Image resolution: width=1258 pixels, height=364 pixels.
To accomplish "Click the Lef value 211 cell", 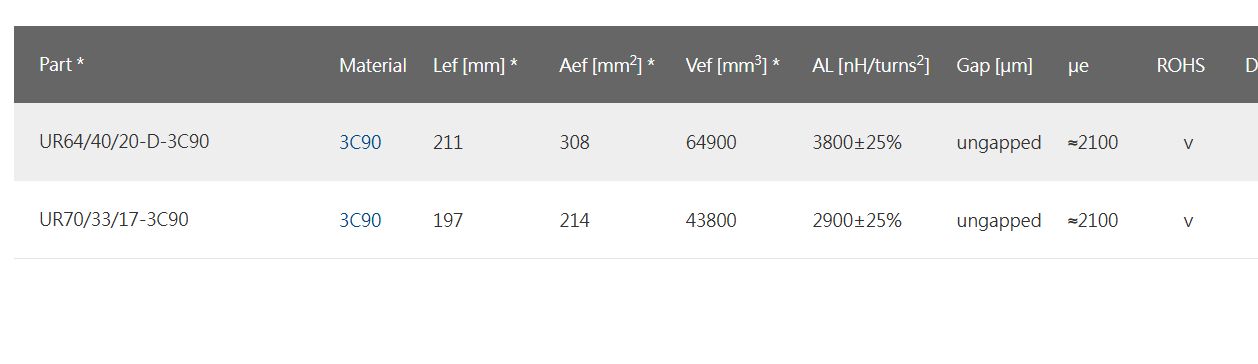I will click(x=448, y=142).
